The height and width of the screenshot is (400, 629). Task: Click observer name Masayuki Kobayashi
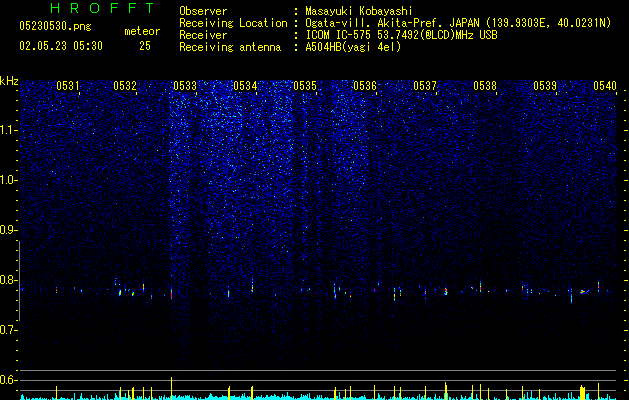tap(359, 12)
